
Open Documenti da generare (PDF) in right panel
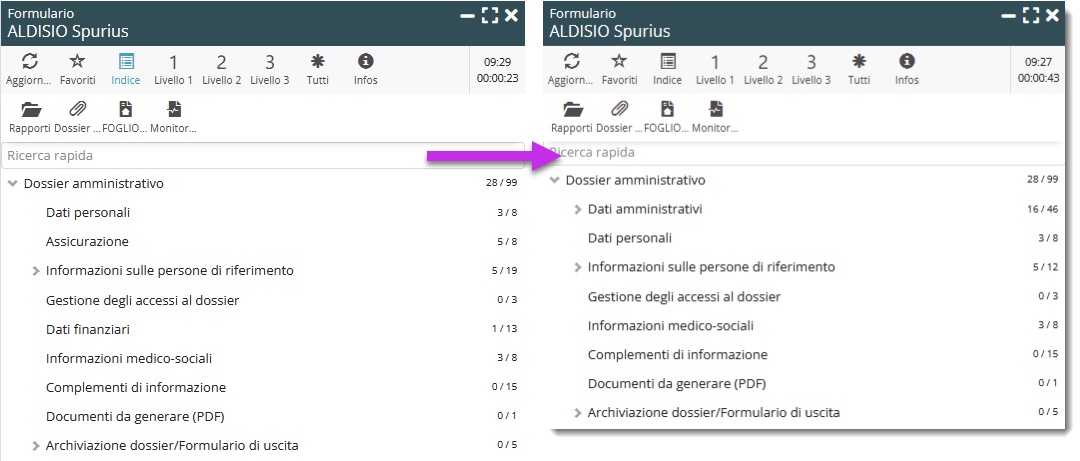(664, 383)
